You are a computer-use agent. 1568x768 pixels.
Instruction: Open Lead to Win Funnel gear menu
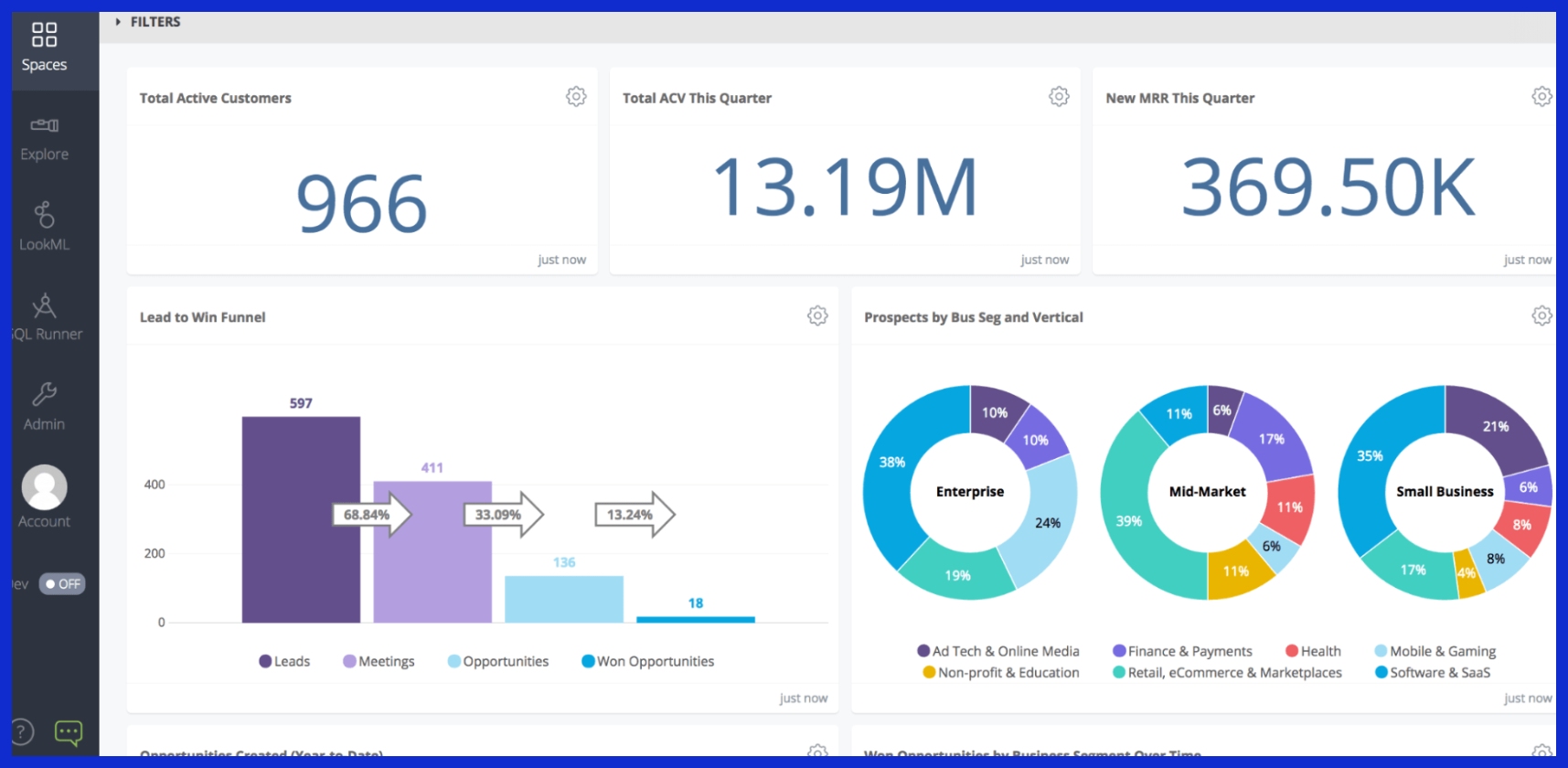click(817, 316)
